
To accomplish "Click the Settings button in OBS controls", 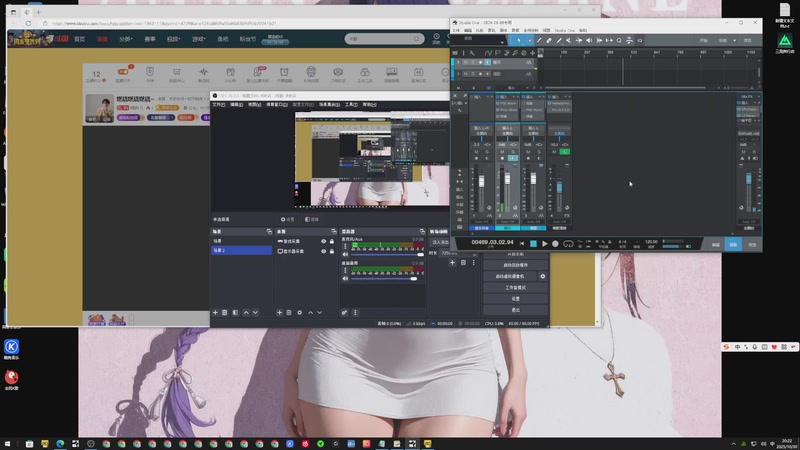I will (x=516, y=299).
